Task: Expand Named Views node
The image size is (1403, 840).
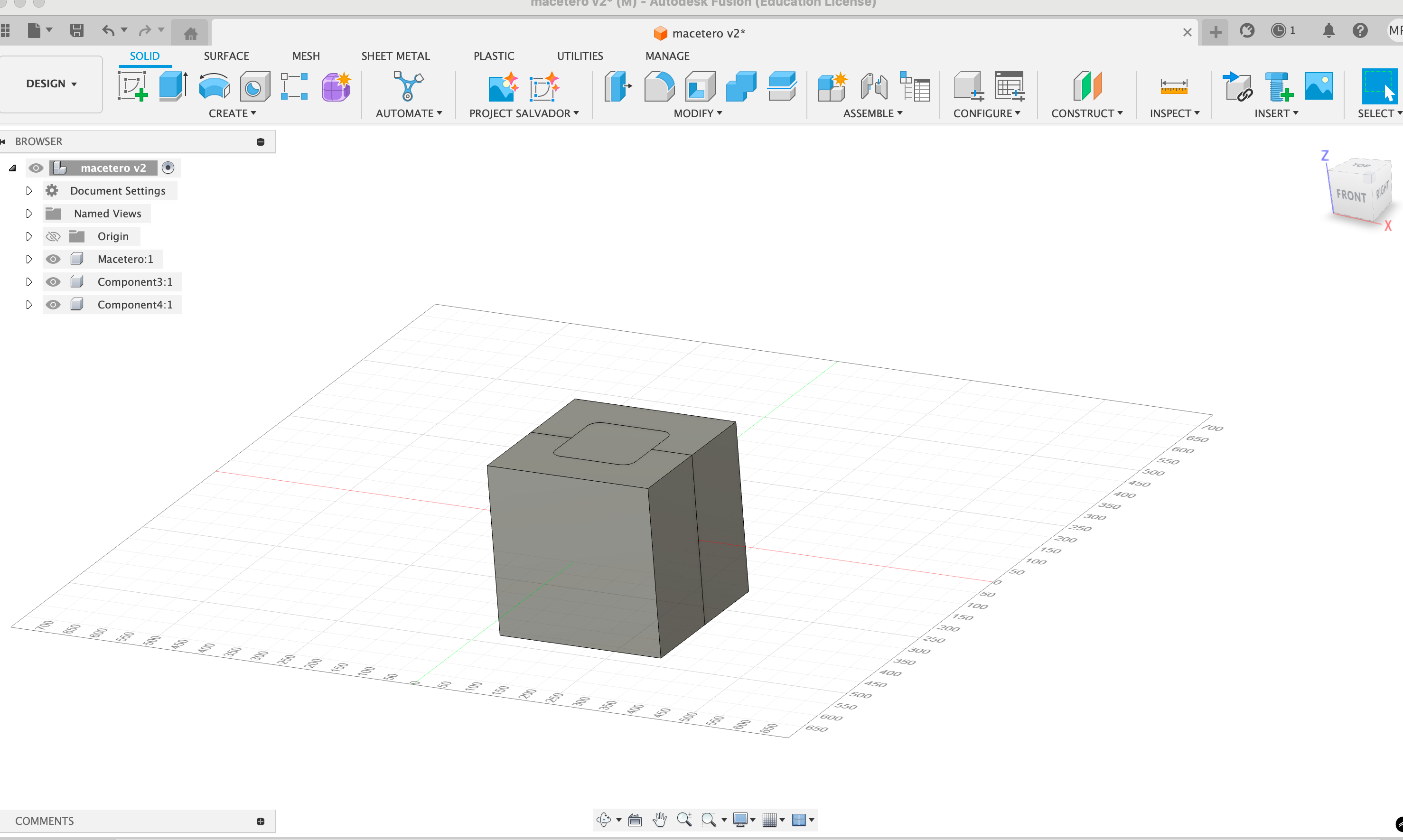Action: click(x=29, y=214)
